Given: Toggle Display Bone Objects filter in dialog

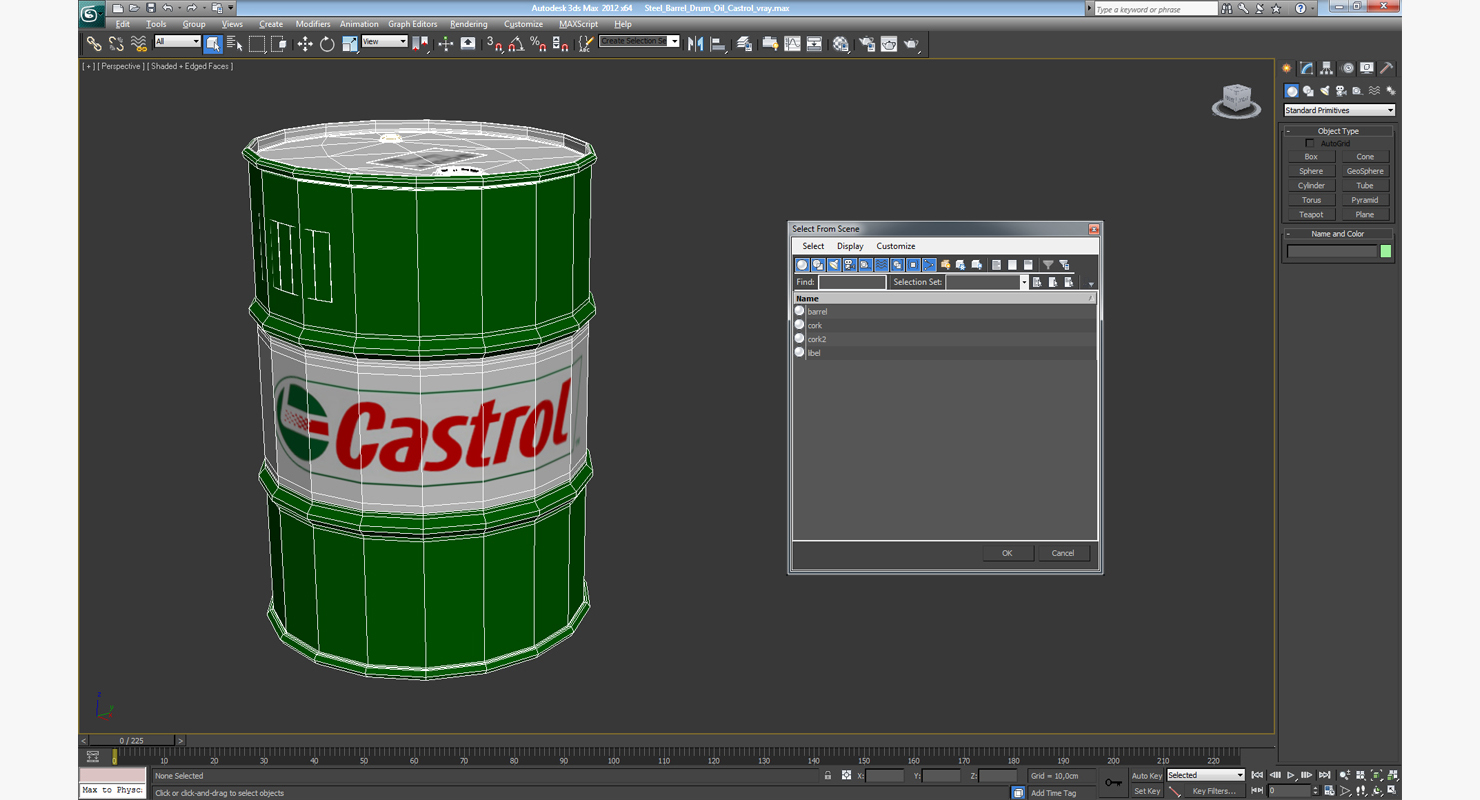Looking at the screenshot, I should click(930, 265).
